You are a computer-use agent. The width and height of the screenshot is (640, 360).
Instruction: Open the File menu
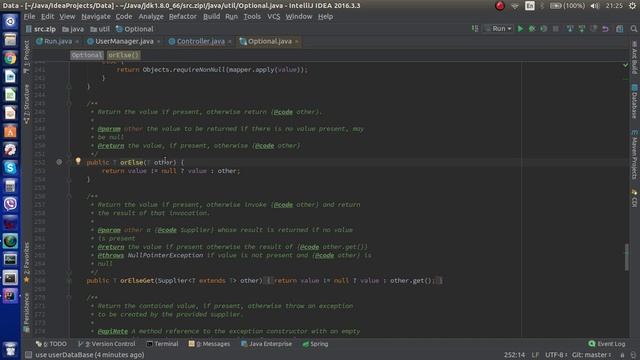pos(29,17)
